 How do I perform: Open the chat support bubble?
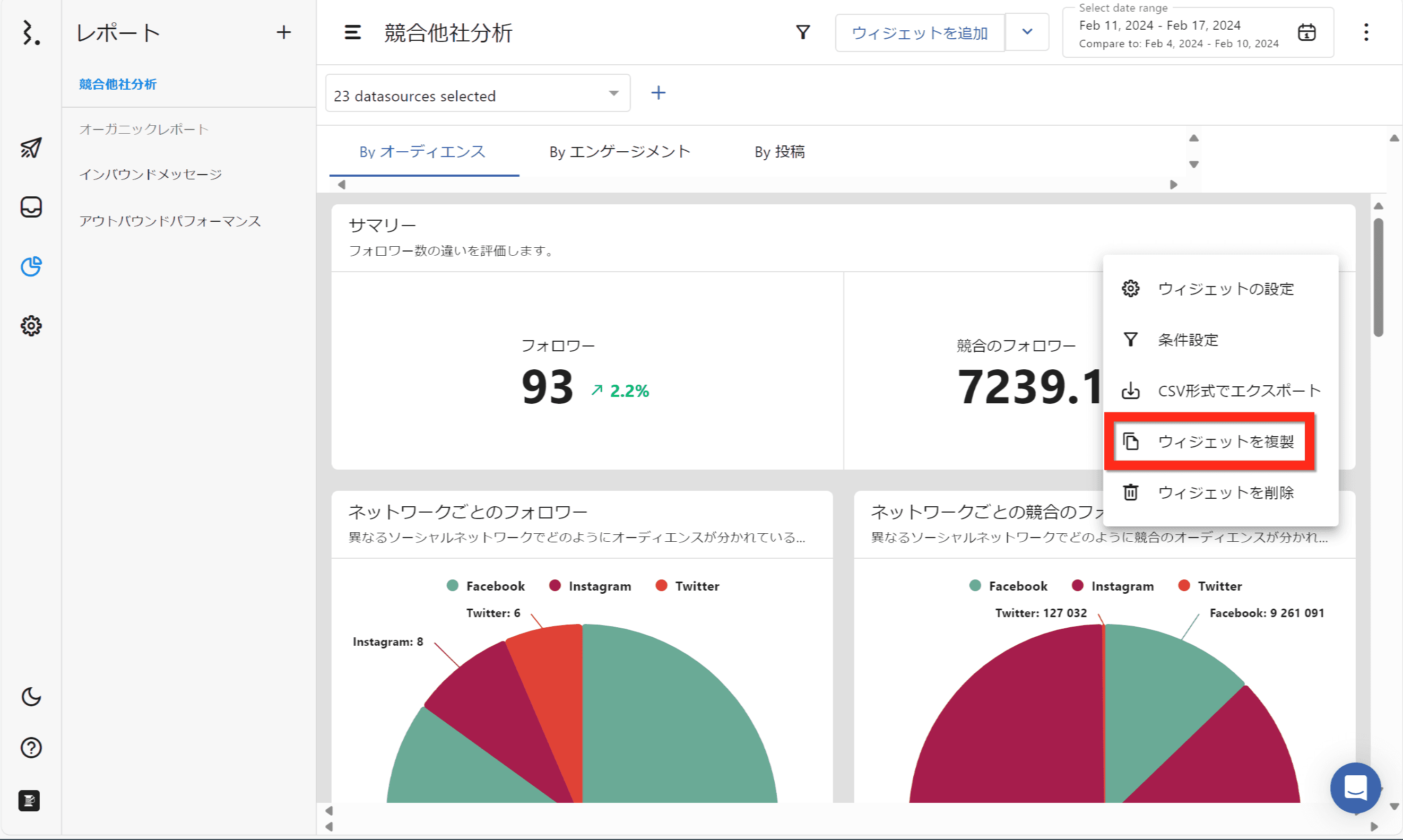pos(1355,787)
